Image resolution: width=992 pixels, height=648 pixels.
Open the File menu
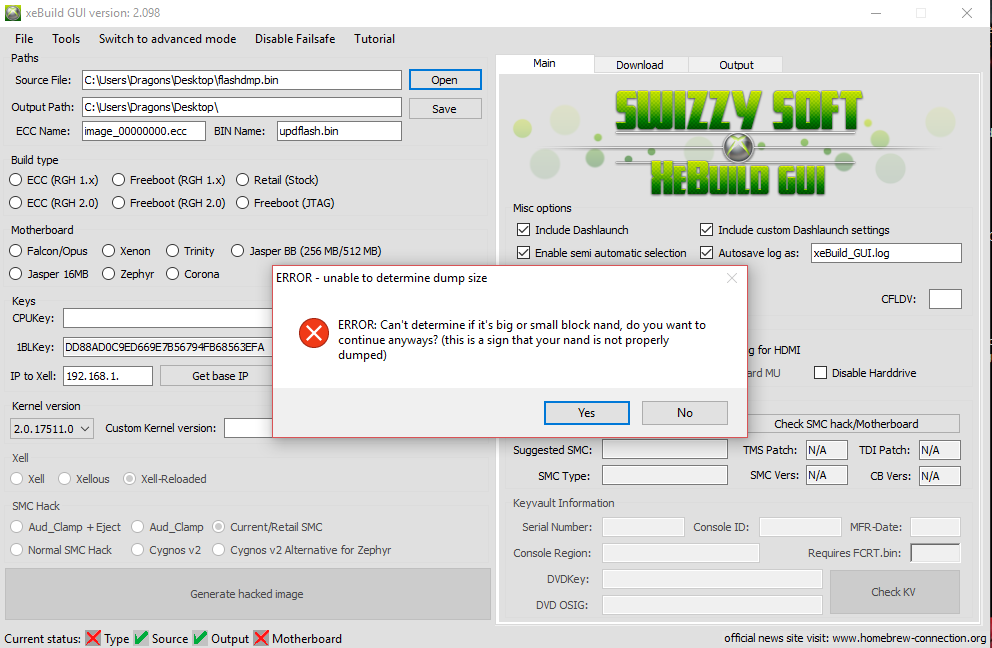[x=24, y=39]
